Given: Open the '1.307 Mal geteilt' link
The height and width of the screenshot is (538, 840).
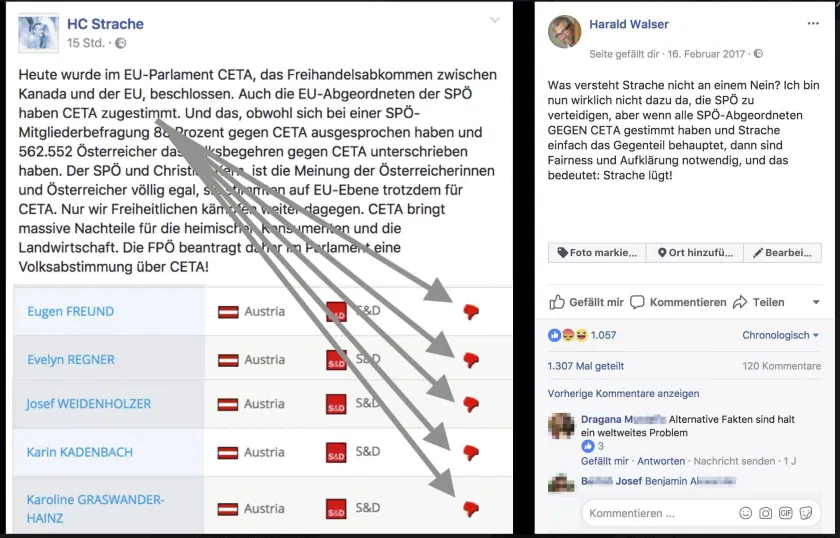Looking at the screenshot, I should pyautogui.click(x=586, y=366).
